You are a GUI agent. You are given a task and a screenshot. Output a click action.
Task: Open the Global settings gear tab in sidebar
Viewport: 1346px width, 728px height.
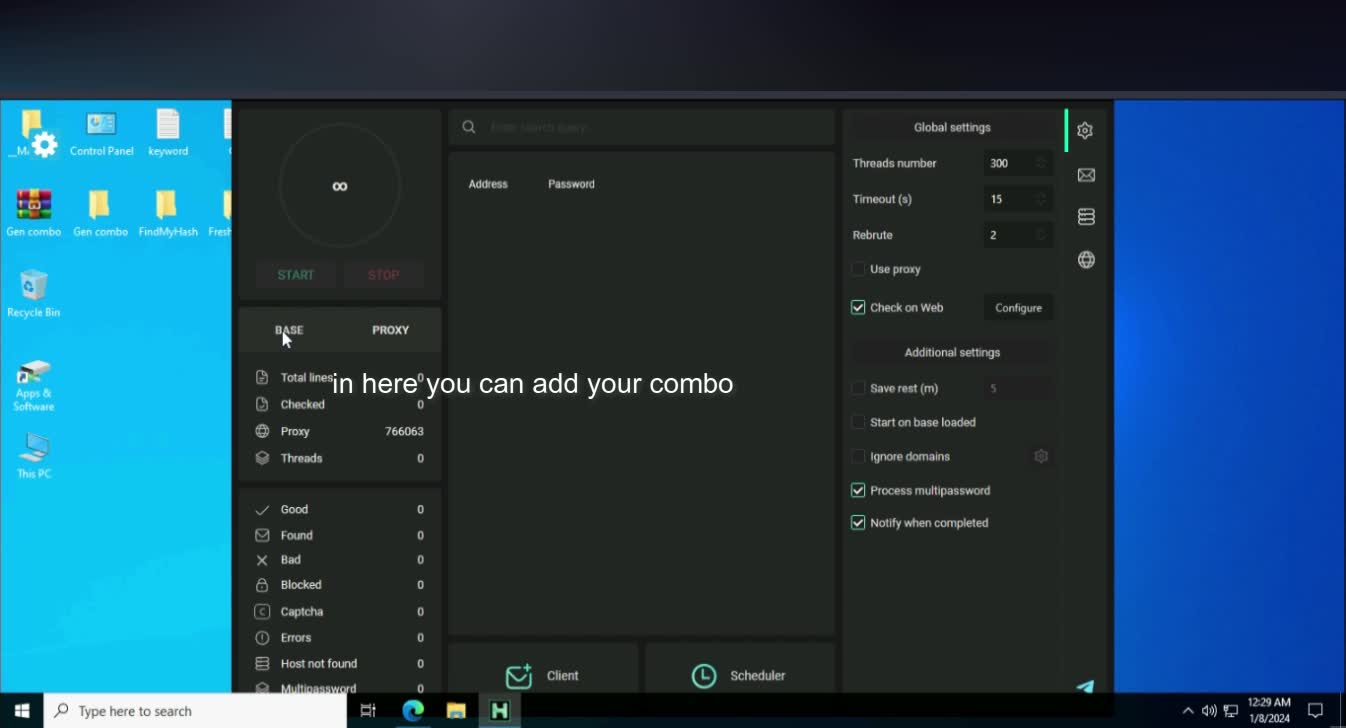1085,131
